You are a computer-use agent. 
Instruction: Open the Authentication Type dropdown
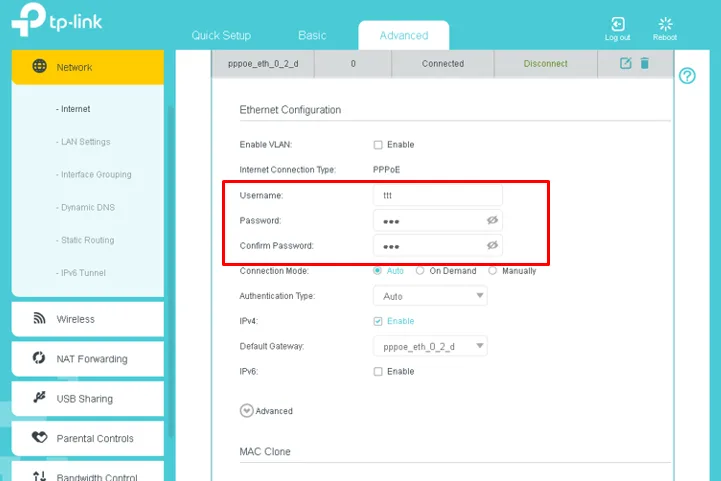pos(430,296)
